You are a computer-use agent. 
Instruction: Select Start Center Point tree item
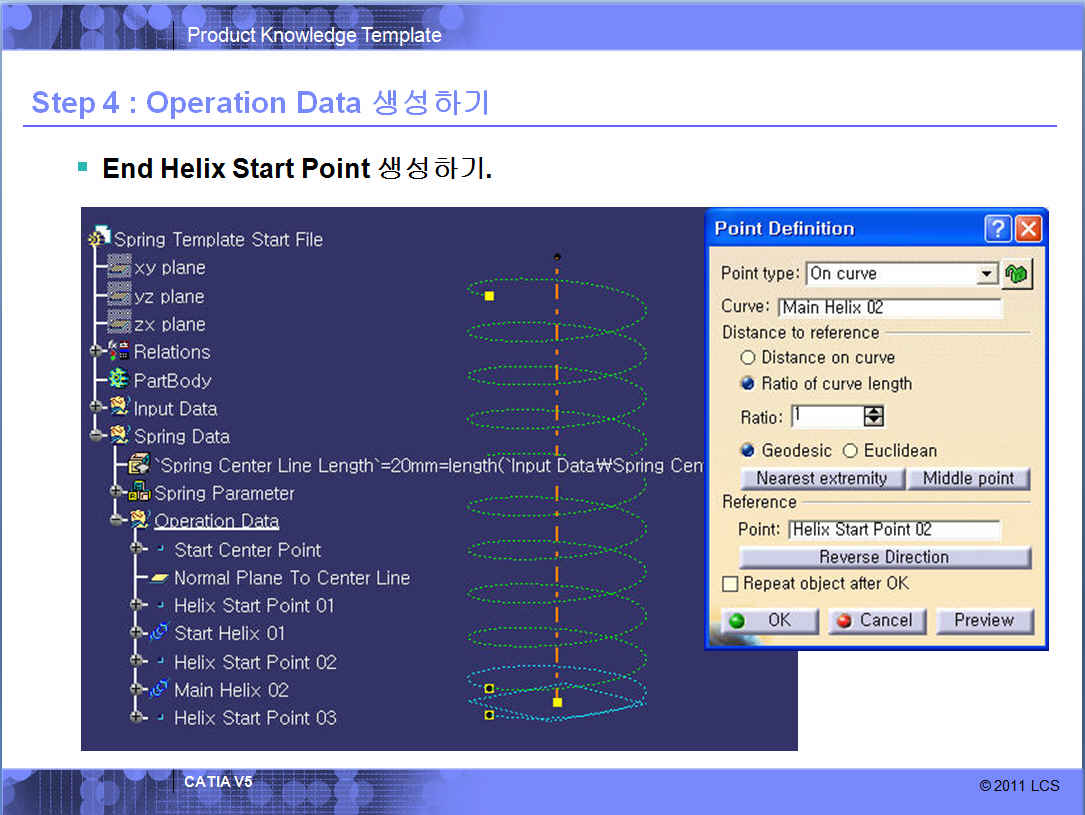pyautogui.click(x=247, y=550)
